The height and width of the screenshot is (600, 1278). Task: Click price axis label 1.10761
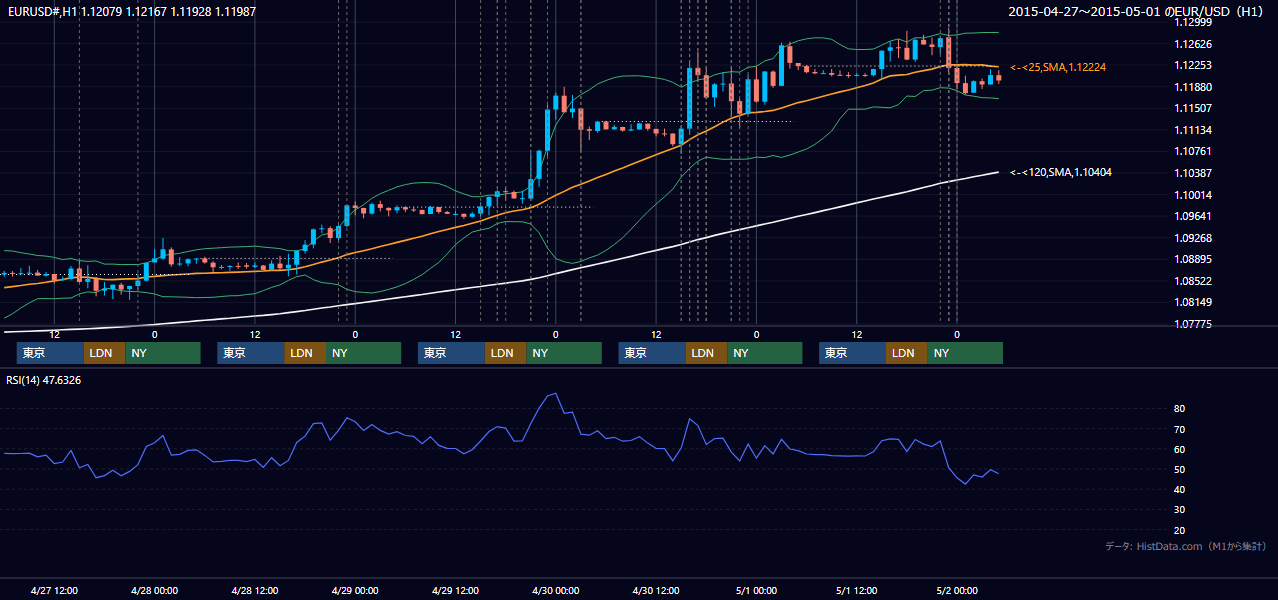1193,151
